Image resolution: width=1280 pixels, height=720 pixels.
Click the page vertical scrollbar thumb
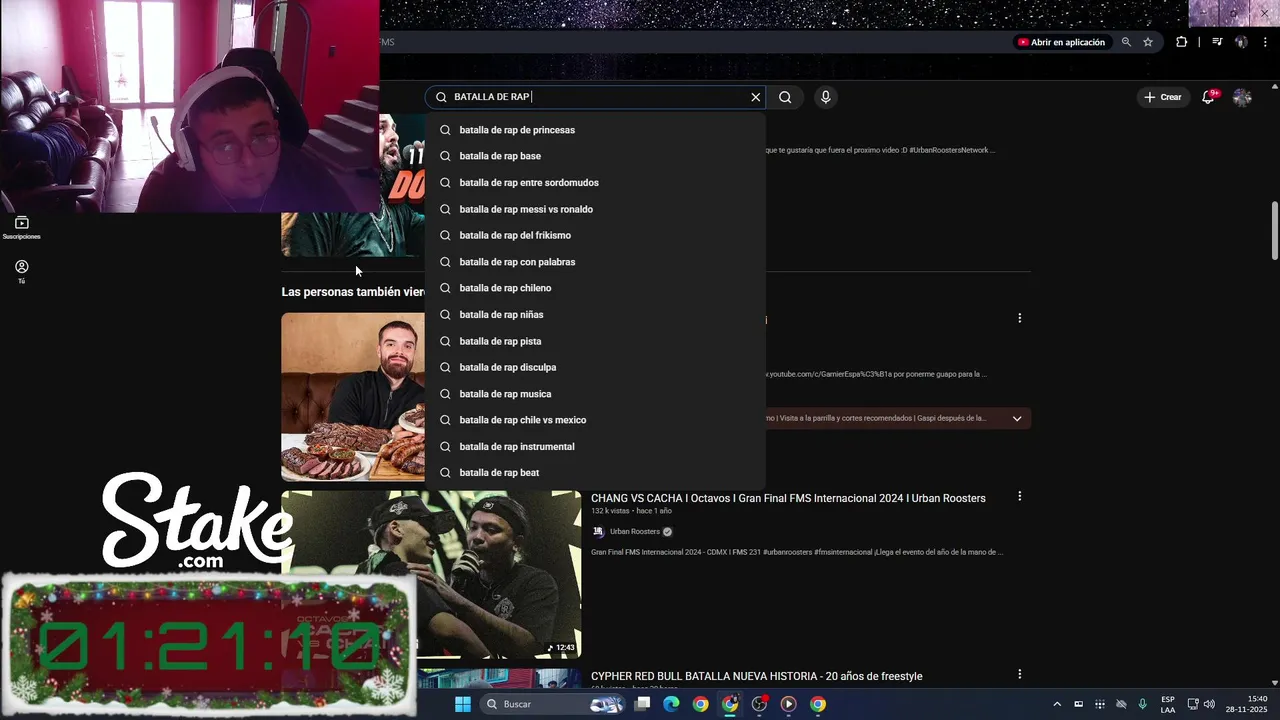[1274, 231]
